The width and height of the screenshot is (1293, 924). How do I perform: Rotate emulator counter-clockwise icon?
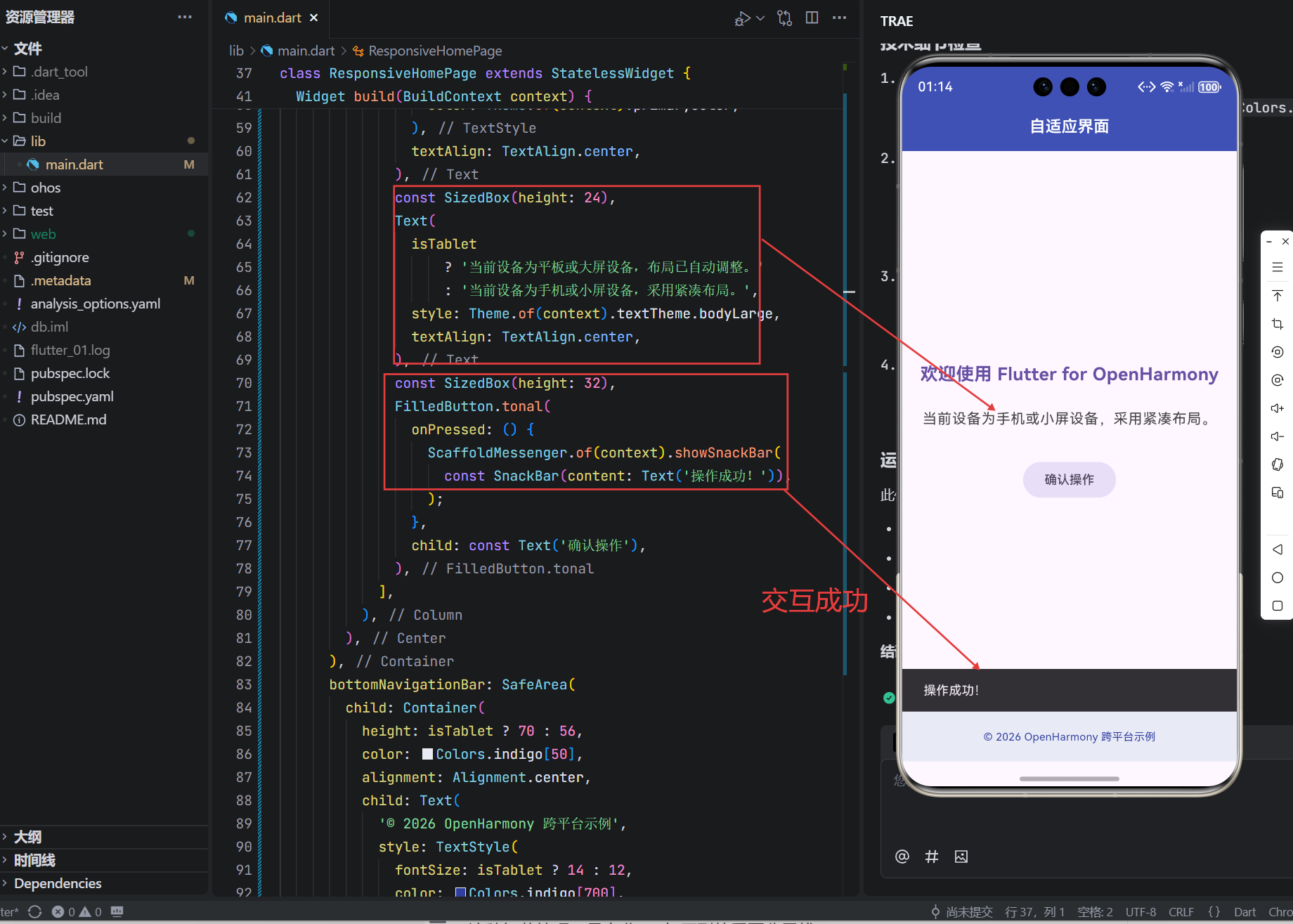[1278, 352]
